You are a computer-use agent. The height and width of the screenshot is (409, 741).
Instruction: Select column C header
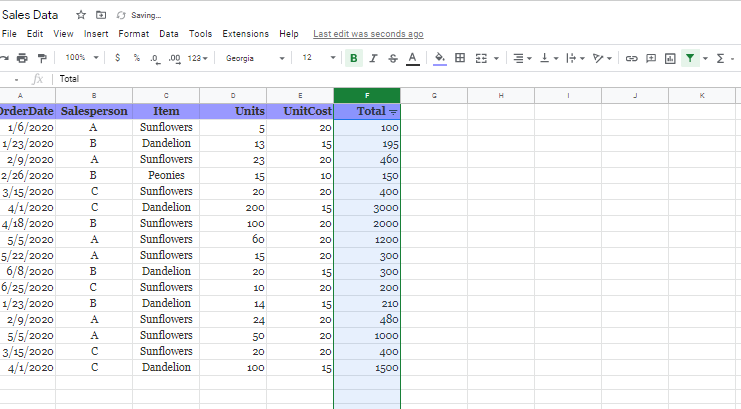(166, 96)
